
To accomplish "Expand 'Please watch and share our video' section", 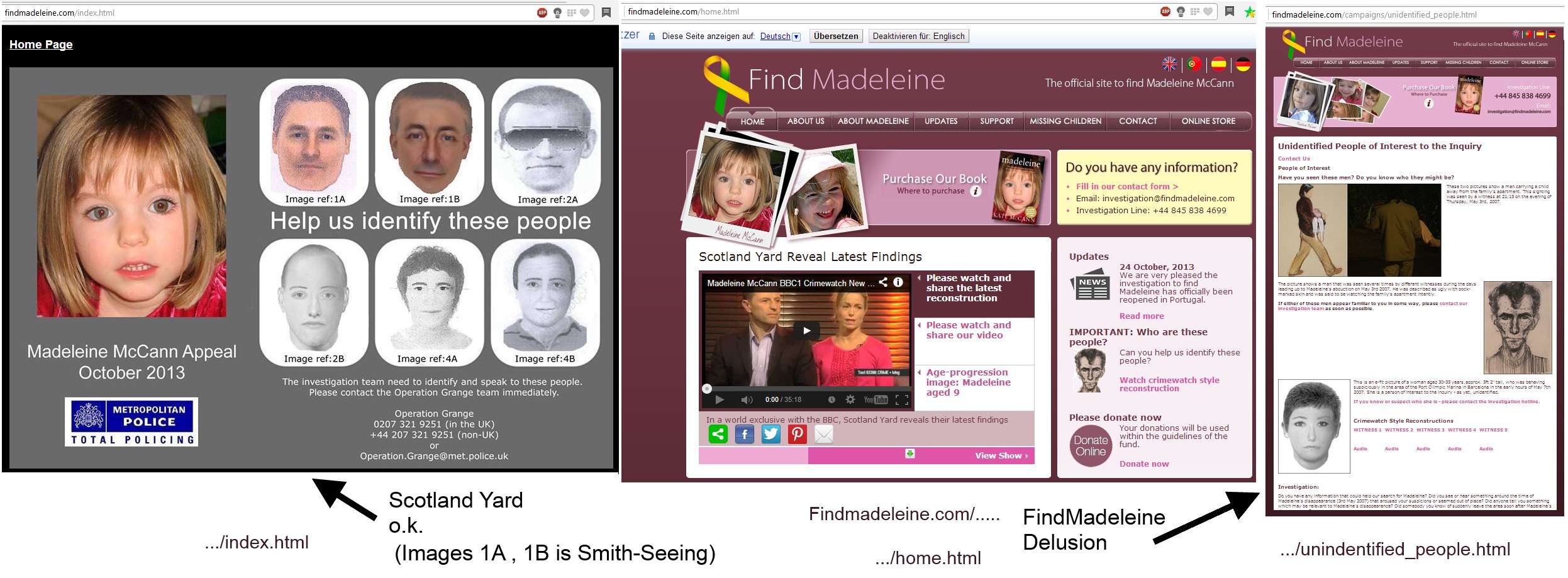I will (968, 330).
